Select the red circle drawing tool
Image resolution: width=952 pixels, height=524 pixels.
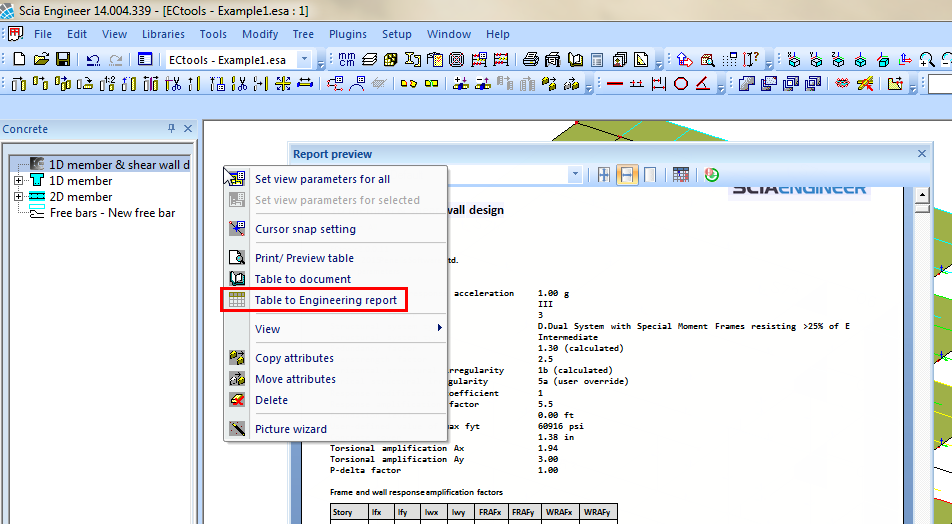click(681, 83)
